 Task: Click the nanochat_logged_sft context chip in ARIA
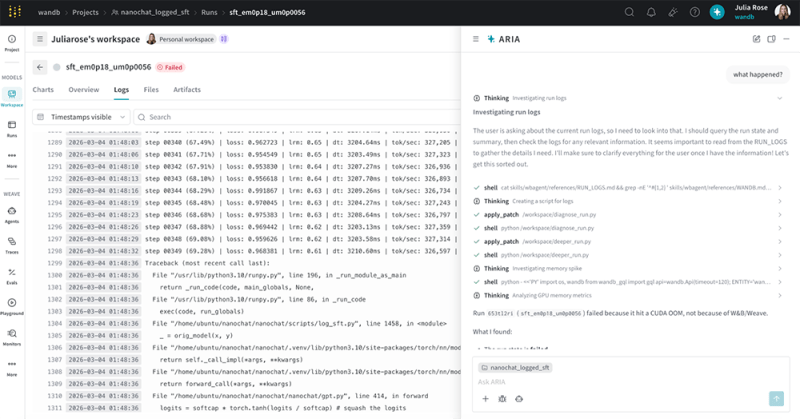515,367
